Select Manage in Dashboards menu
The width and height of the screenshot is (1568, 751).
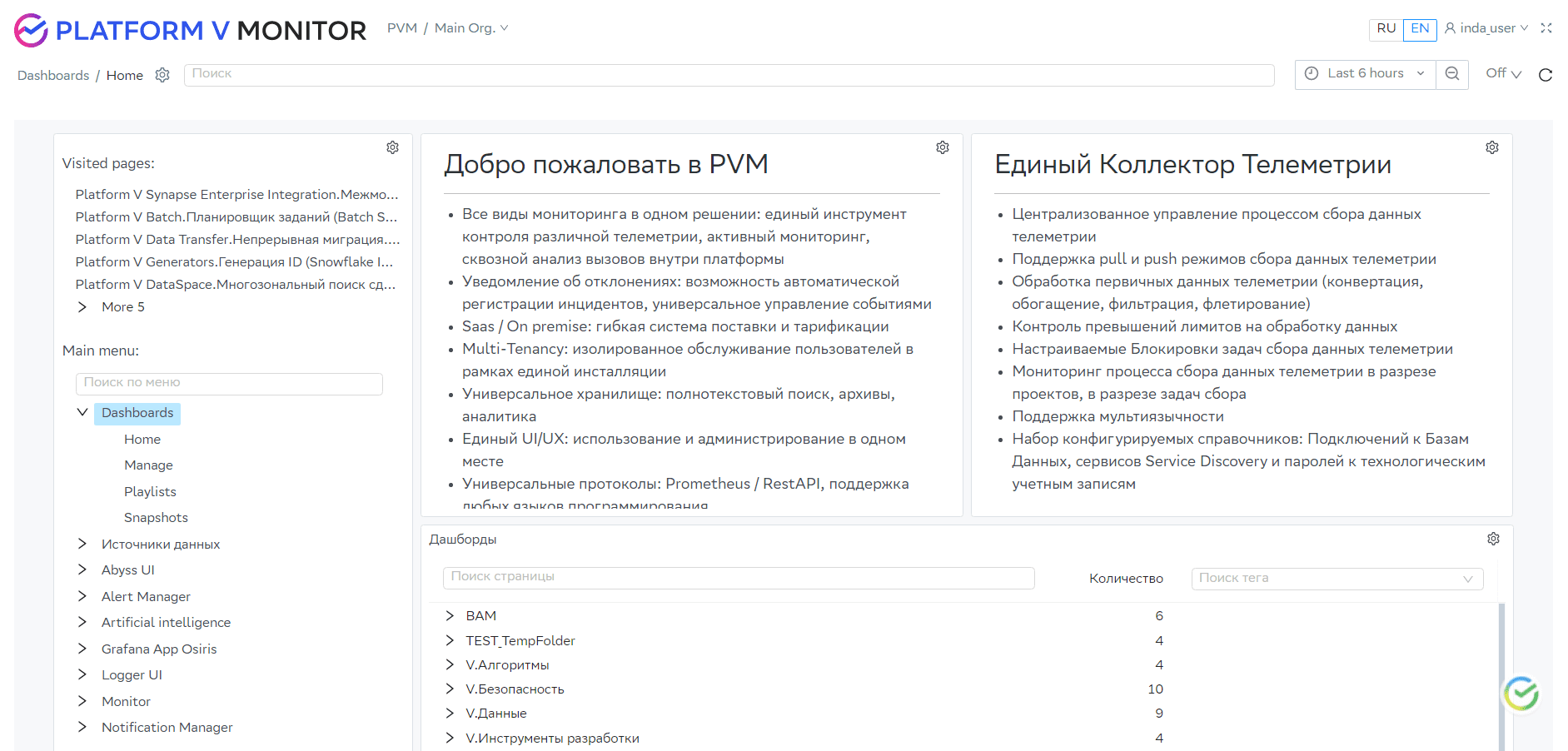point(148,465)
